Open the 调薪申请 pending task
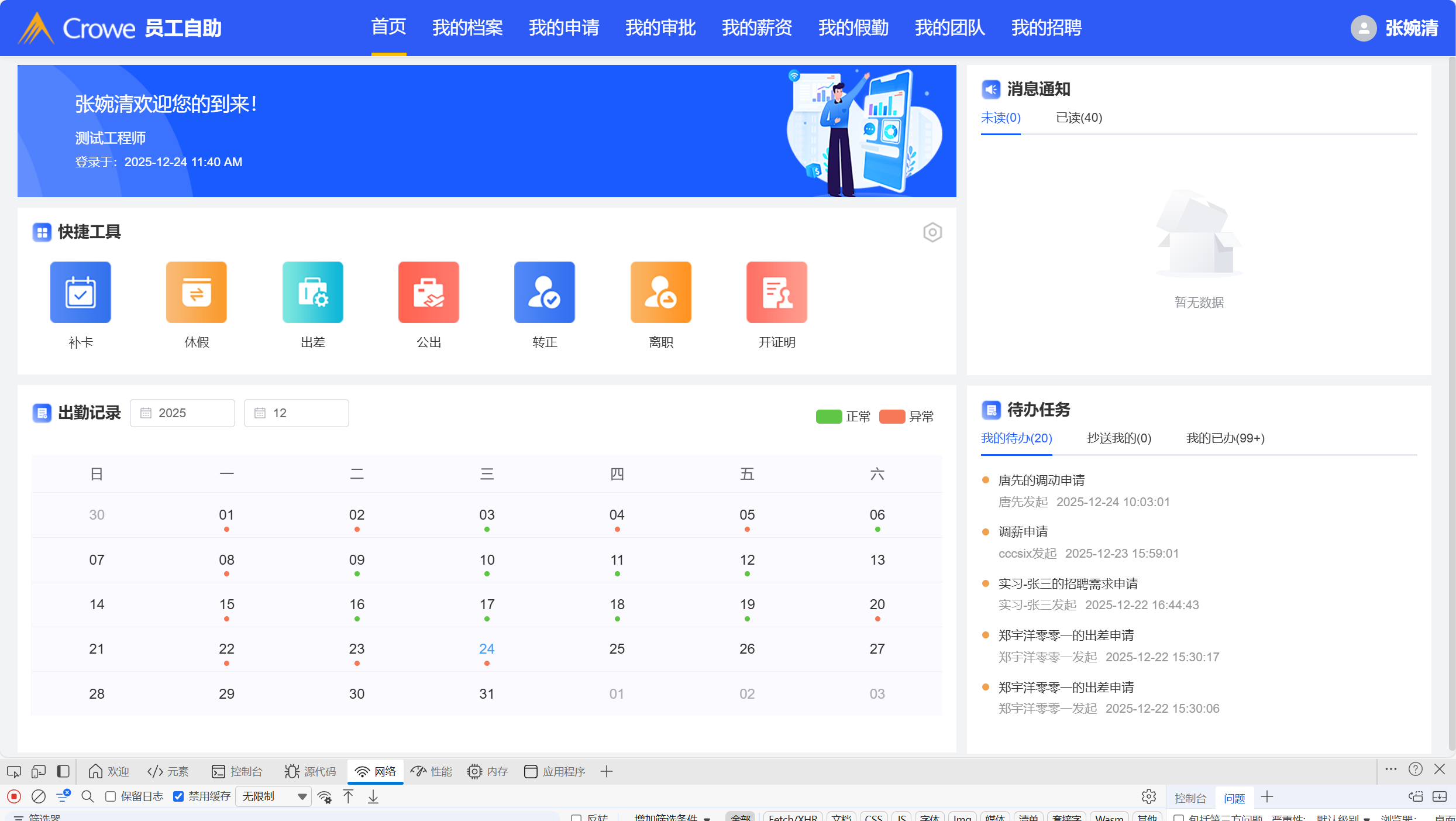The width and height of the screenshot is (1456, 821). point(1023,532)
